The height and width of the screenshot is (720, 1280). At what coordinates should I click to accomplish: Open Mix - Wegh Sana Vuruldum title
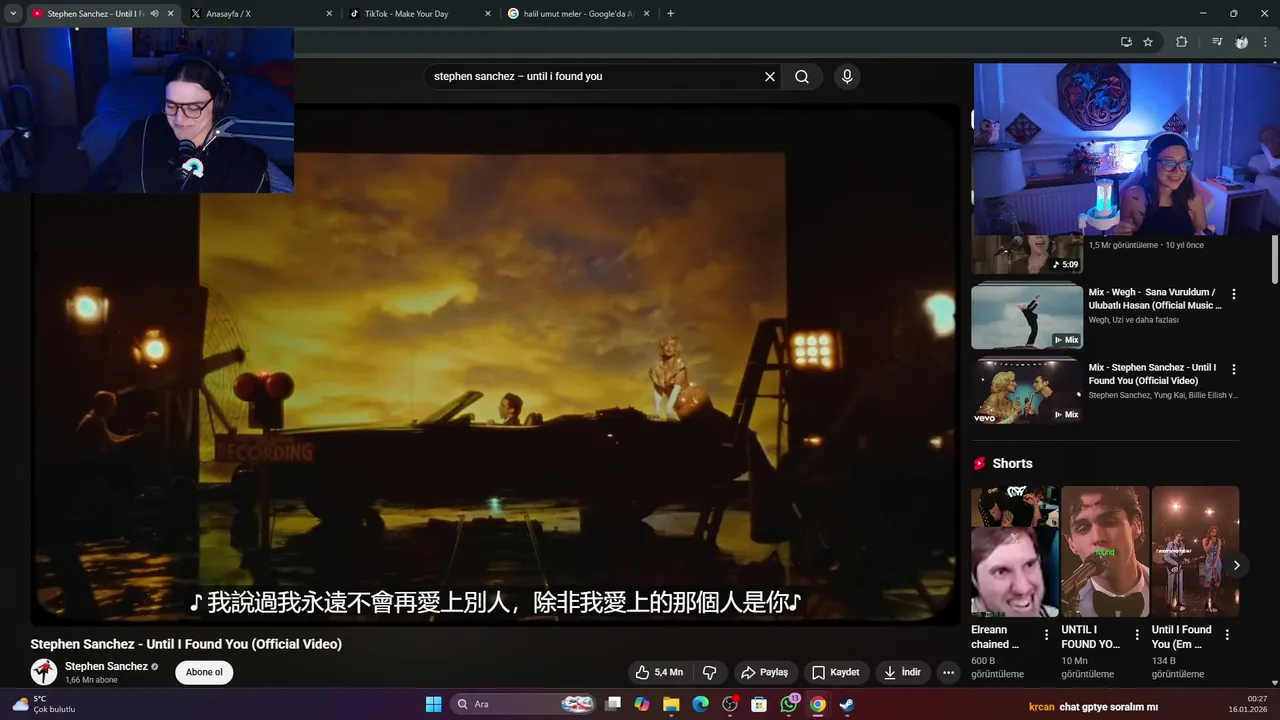1154,298
